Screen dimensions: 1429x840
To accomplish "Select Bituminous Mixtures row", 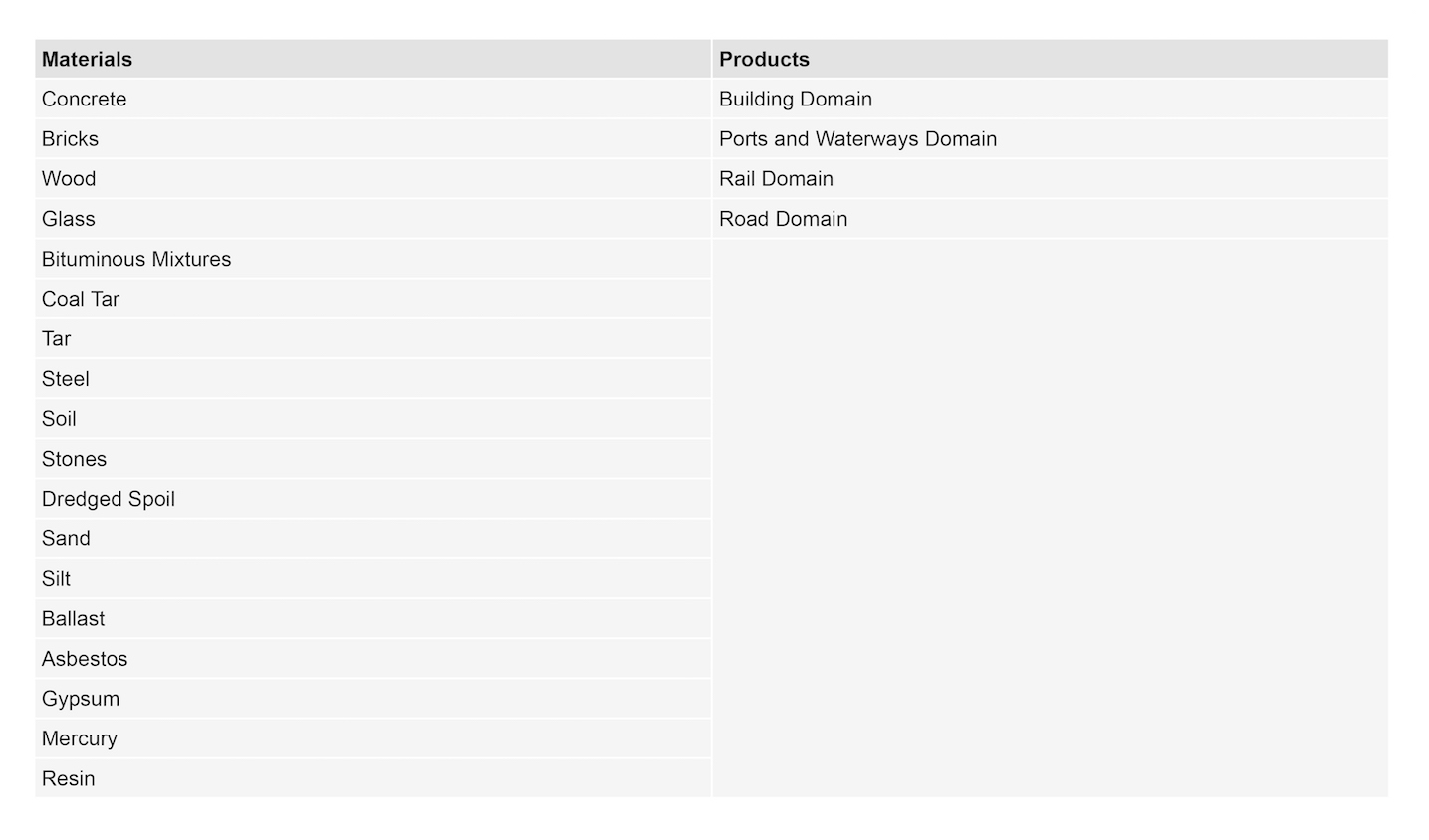I will [136, 259].
